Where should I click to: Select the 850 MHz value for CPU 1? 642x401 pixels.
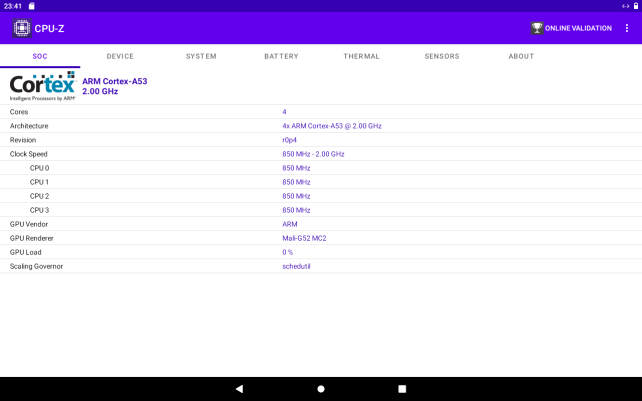(x=296, y=182)
